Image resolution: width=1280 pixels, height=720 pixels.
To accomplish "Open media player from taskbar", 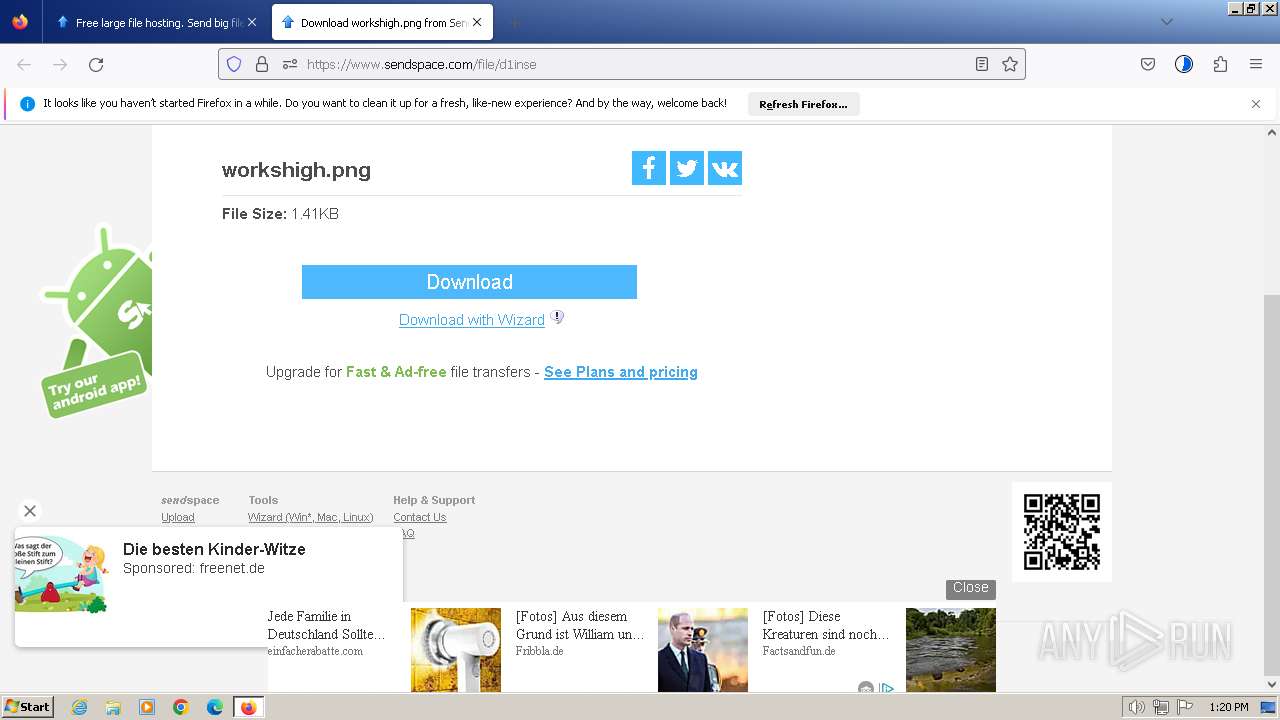I will [x=147, y=707].
